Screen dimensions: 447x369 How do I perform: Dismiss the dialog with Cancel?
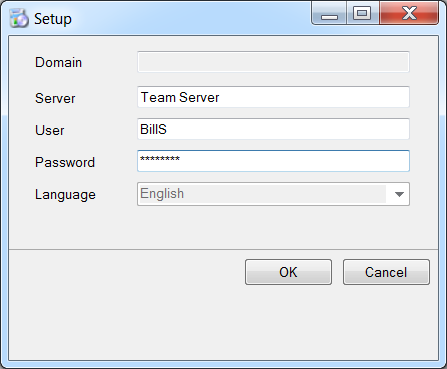click(x=386, y=272)
